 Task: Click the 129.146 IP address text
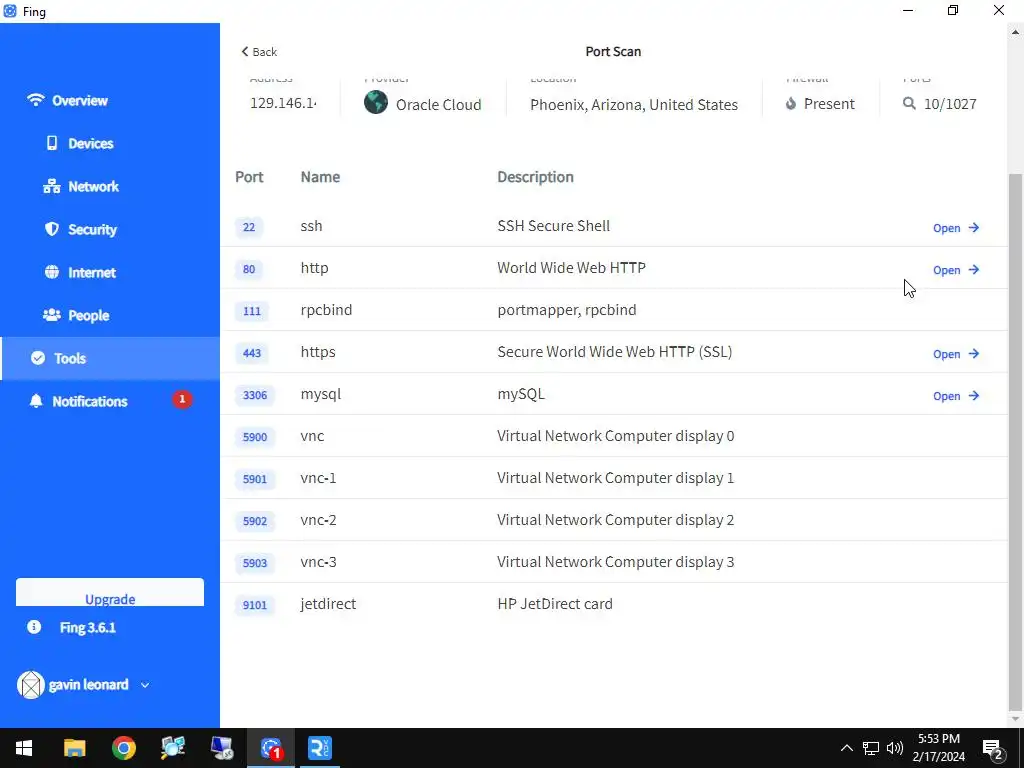(283, 104)
